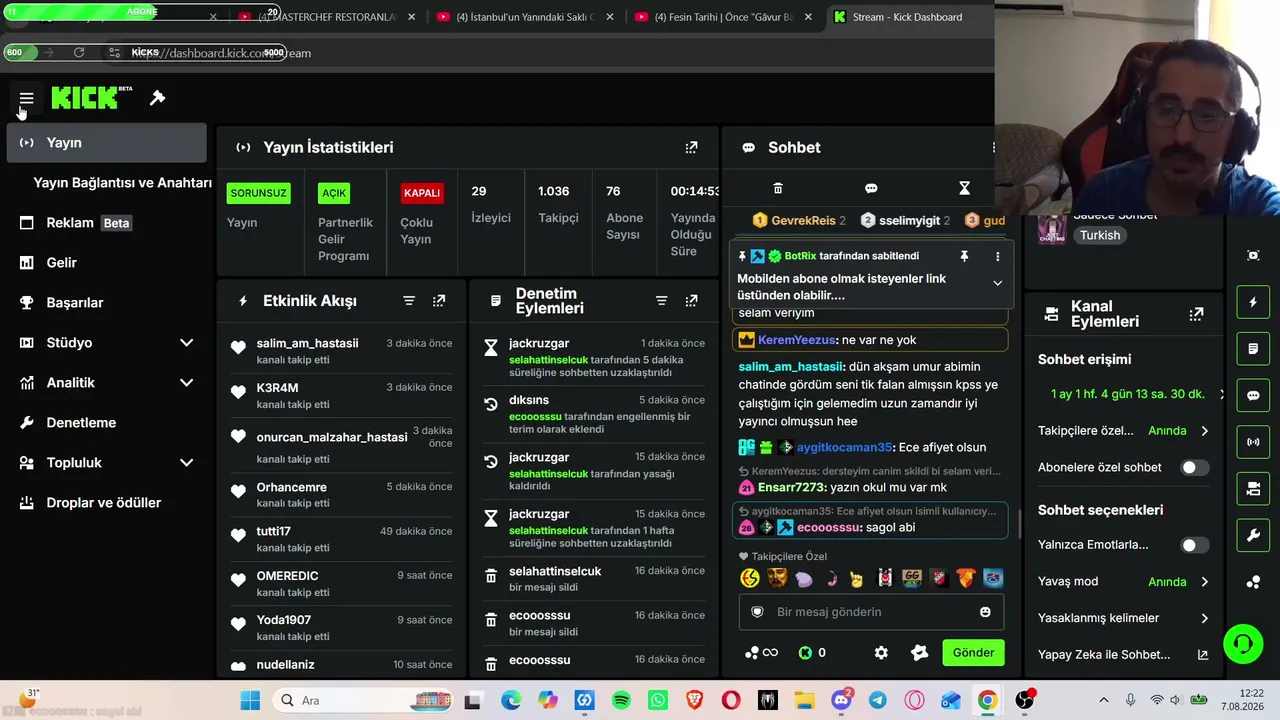1280x720 pixels.
Task: Go to Reklam Beta page
Action: (106, 223)
